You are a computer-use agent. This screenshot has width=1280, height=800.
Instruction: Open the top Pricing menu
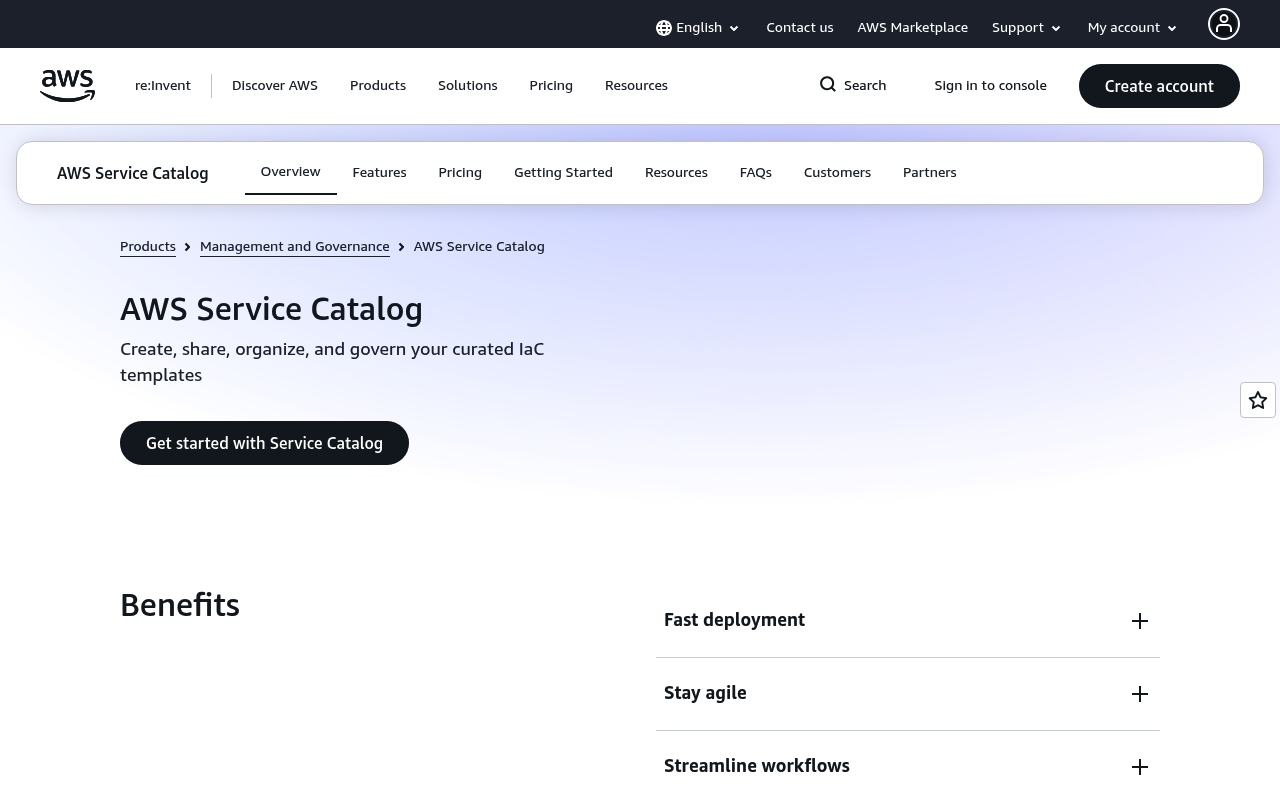tap(551, 86)
